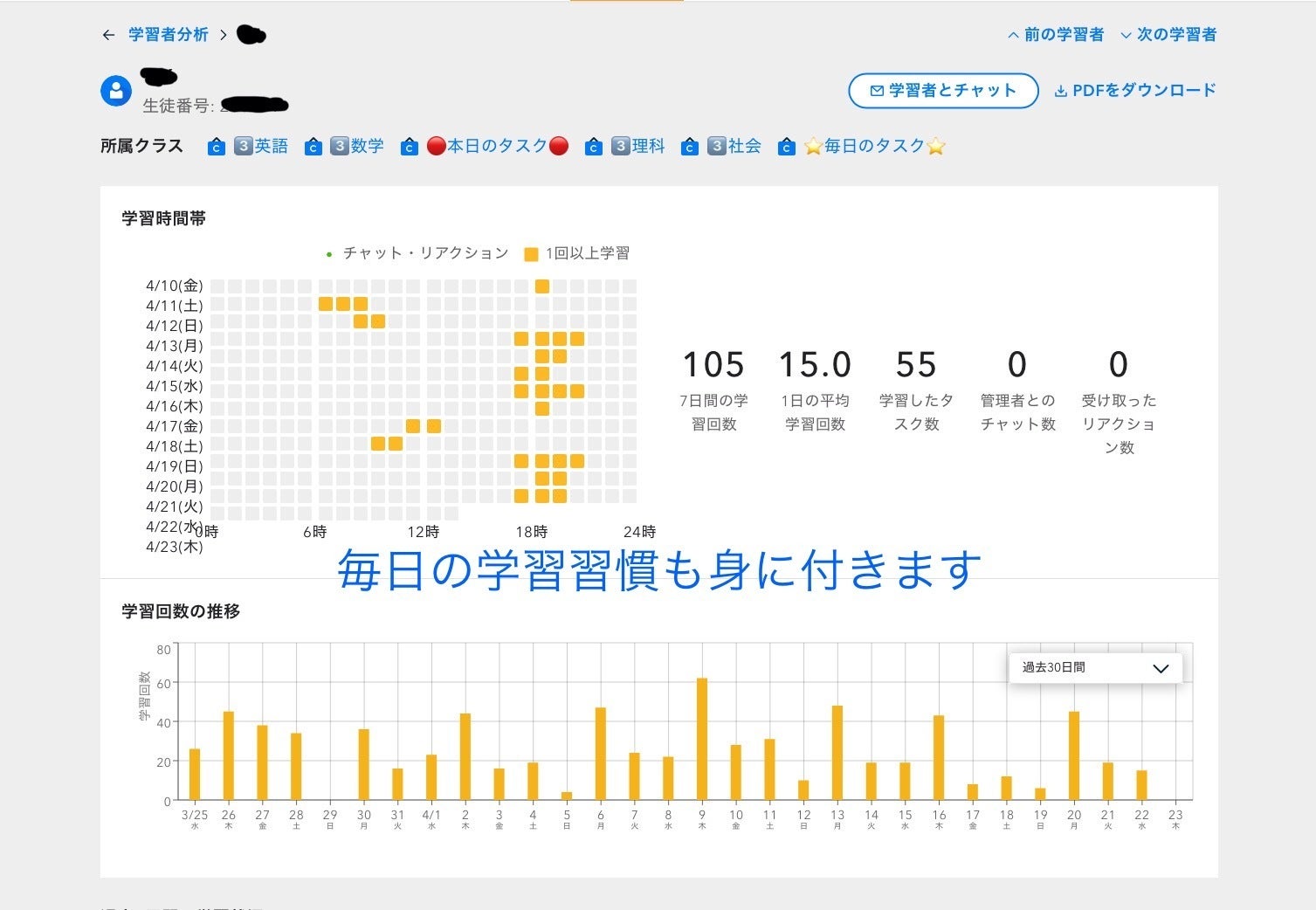Click the back arrow beside 学習者分析
Screen dimensions: 1316x910
click(x=108, y=35)
